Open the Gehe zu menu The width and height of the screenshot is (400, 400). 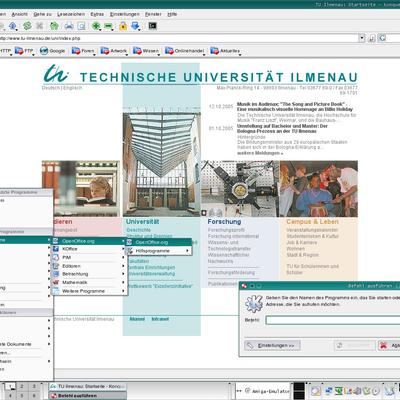(43, 14)
